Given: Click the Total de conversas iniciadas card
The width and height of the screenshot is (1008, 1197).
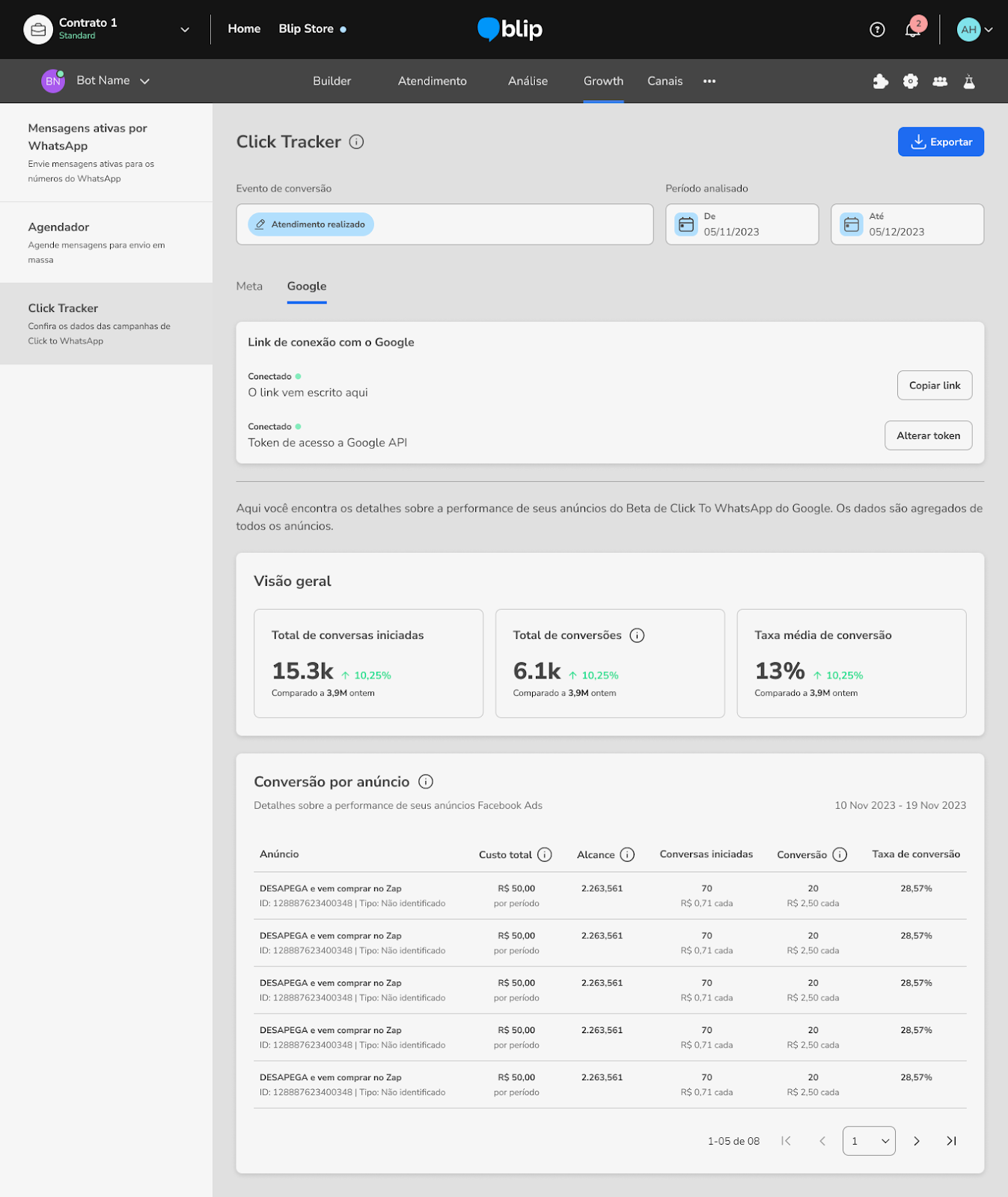Looking at the screenshot, I should 368,664.
